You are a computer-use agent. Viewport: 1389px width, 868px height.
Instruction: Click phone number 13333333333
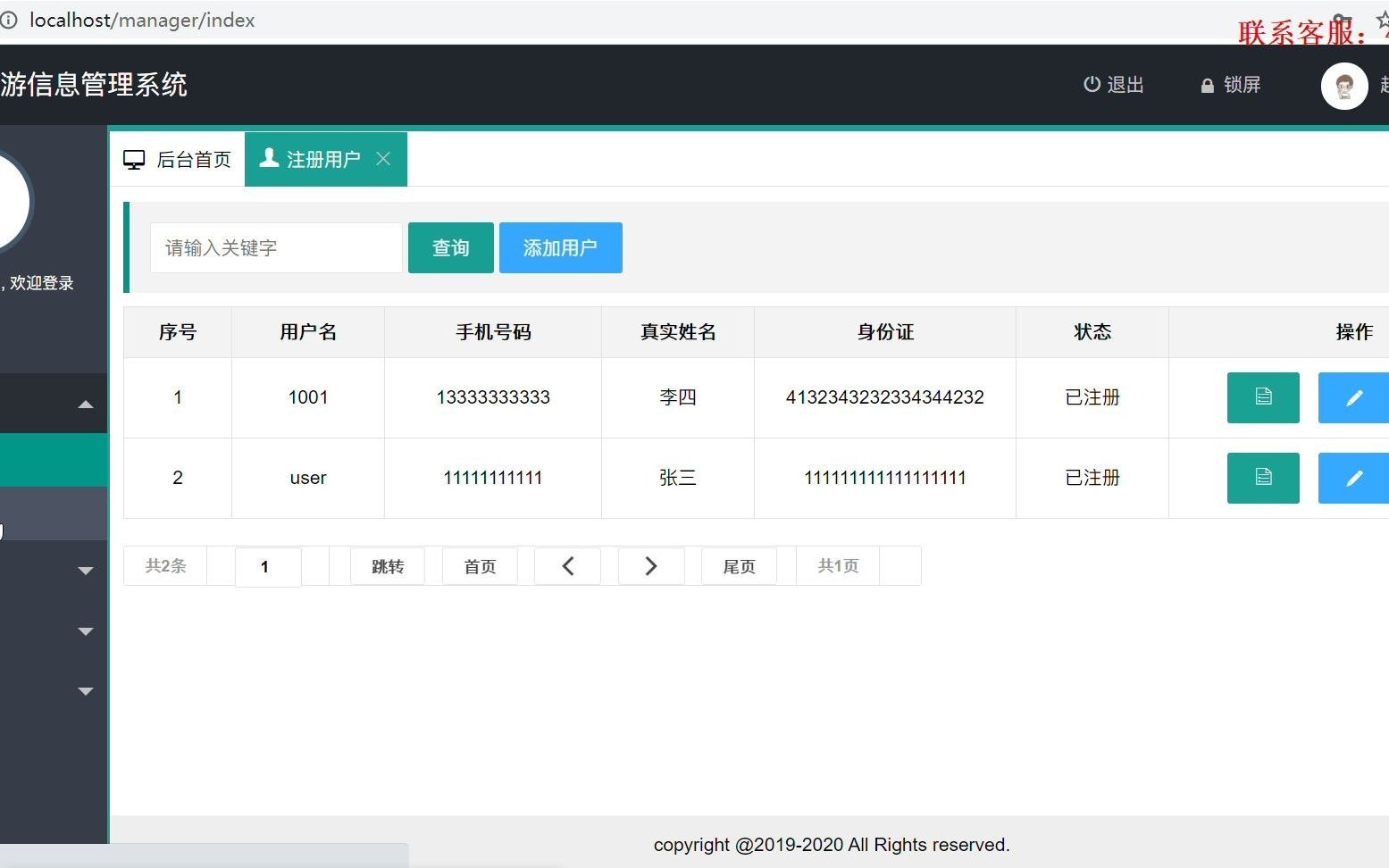click(x=493, y=397)
